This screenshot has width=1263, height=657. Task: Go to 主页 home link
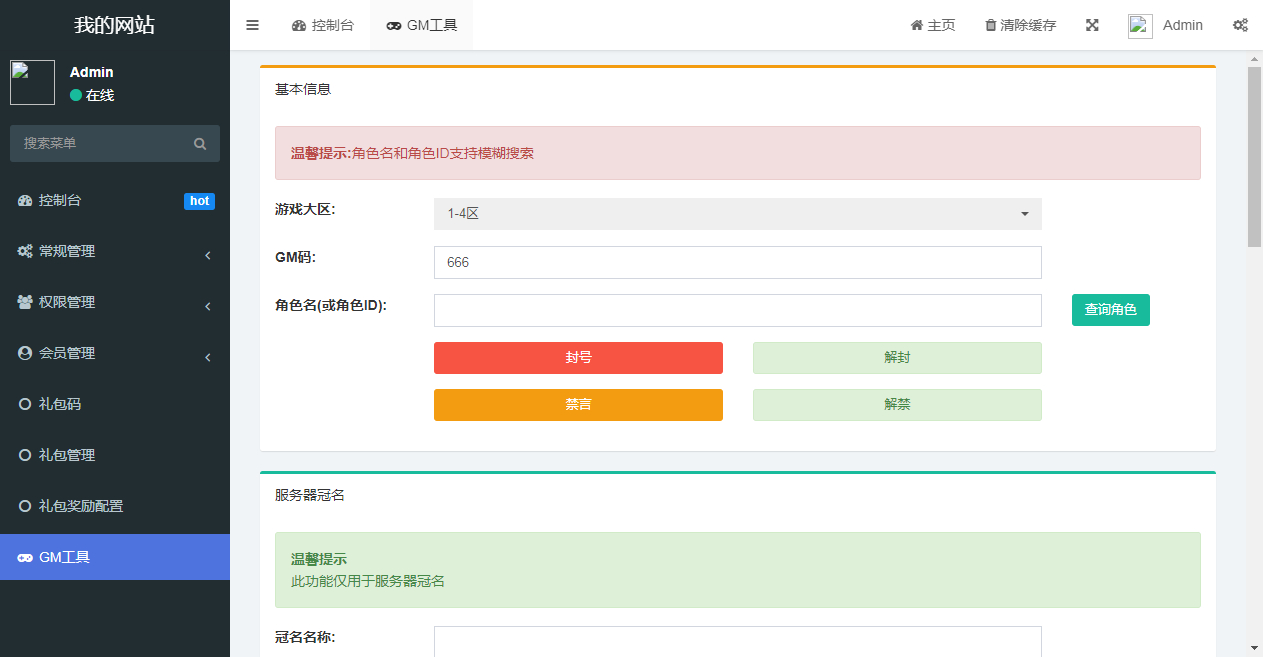pos(932,25)
